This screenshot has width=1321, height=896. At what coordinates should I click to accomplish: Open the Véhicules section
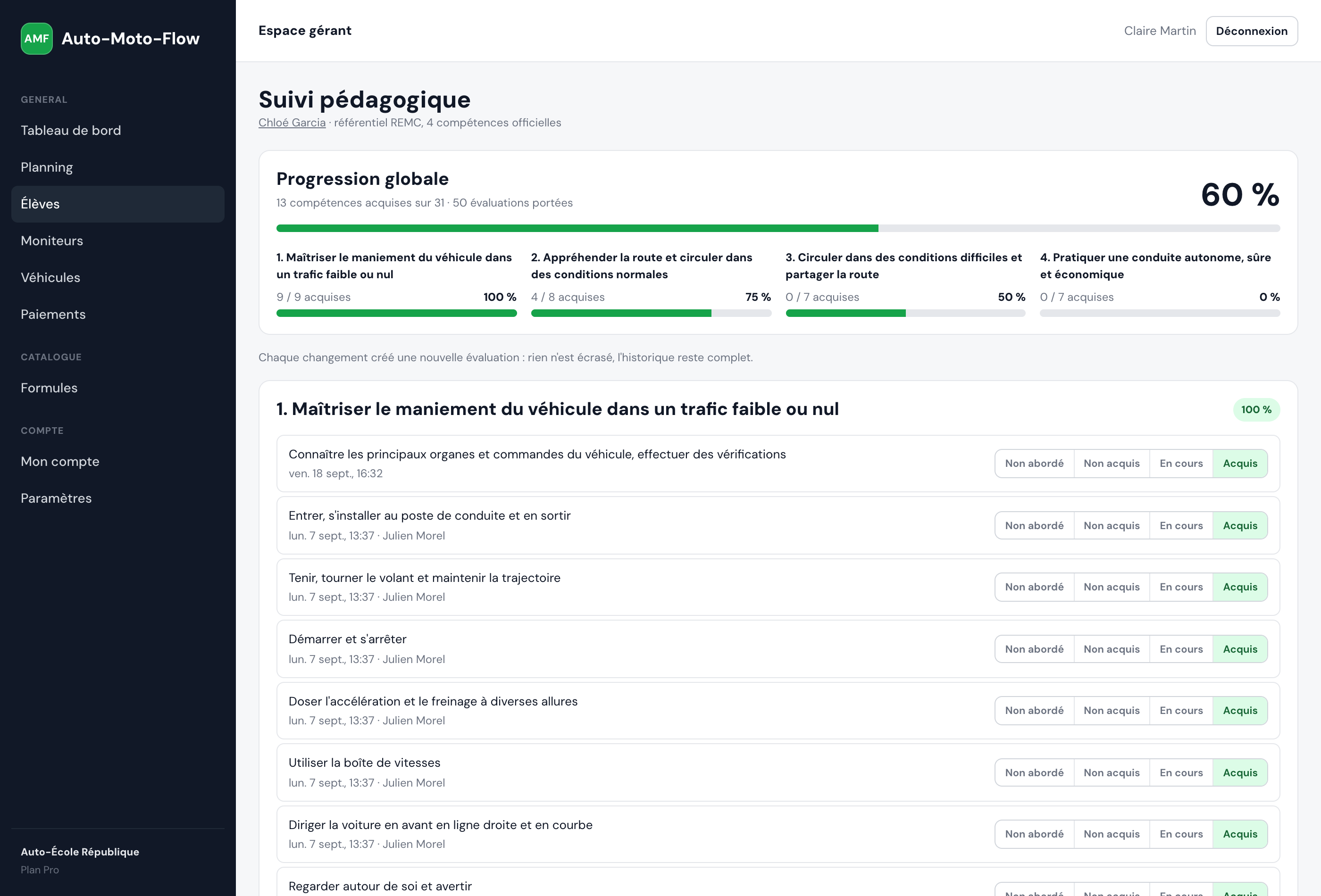click(117, 277)
